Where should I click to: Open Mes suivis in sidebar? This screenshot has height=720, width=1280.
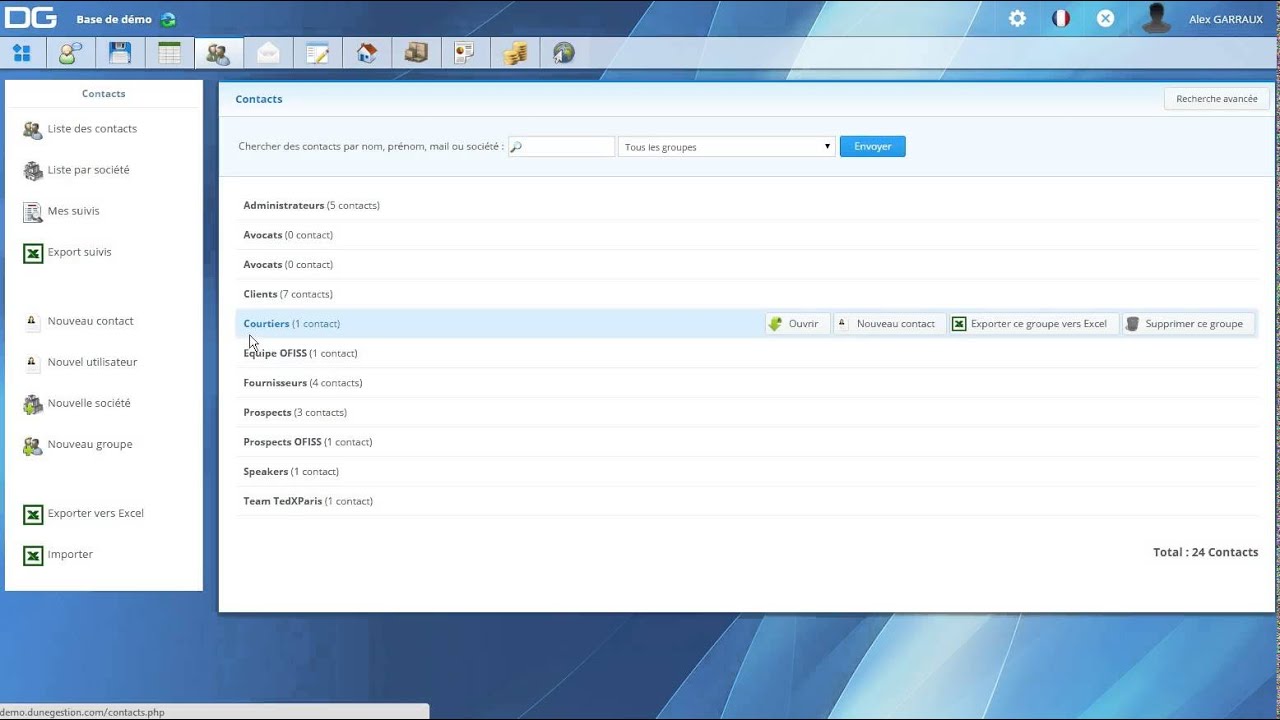tap(73, 211)
